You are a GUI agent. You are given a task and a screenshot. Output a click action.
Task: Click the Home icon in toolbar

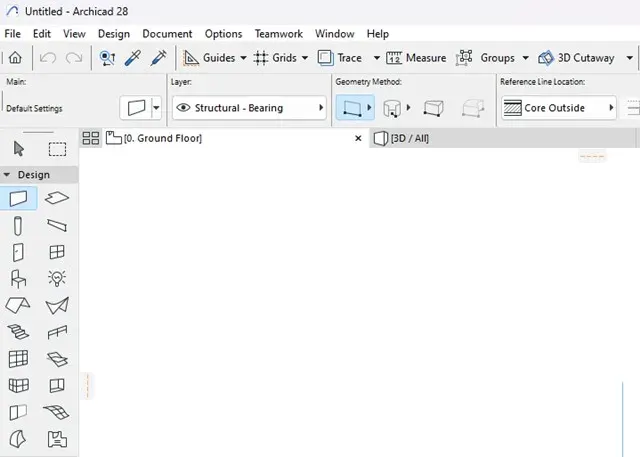click(15, 58)
